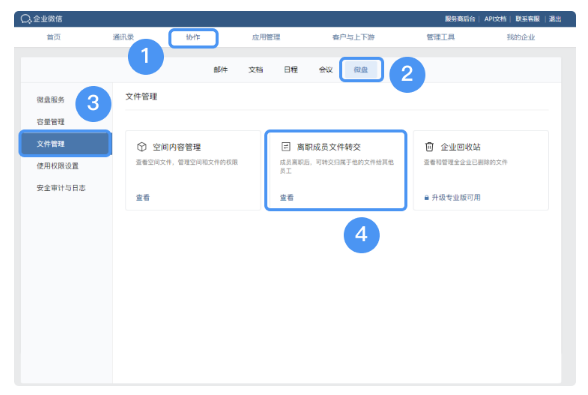The image size is (588, 395).
Task: Select the 日程 sub-tab
Action: pyautogui.click(x=291, y=69)
